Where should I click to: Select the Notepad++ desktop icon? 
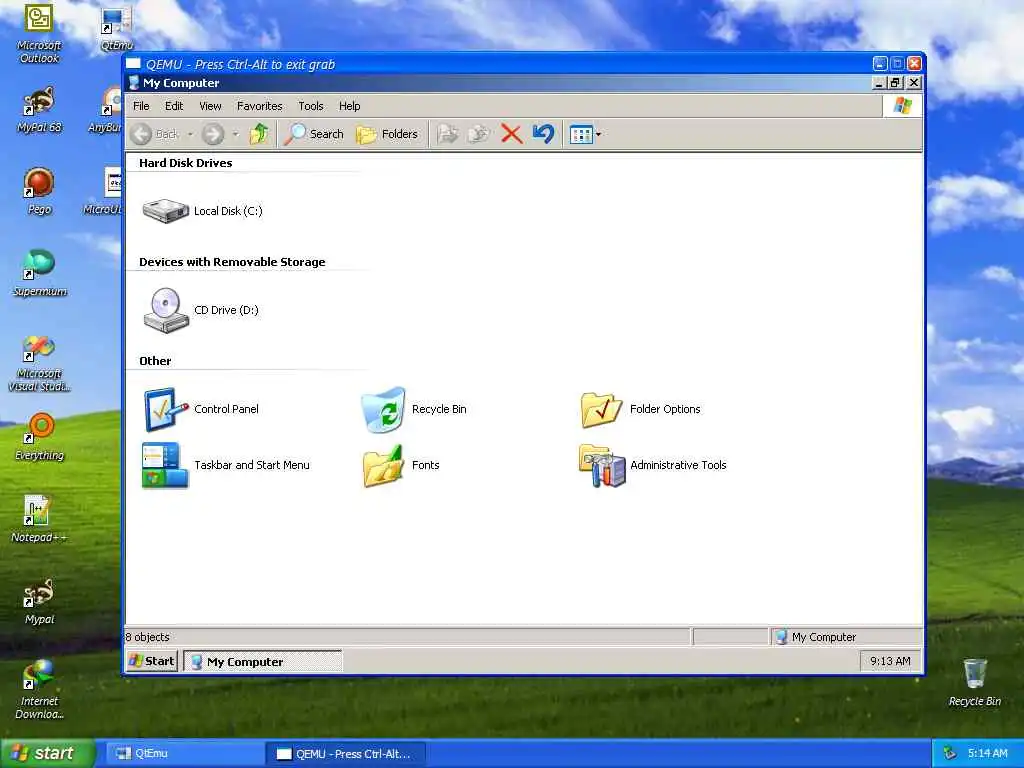point(39,520)
